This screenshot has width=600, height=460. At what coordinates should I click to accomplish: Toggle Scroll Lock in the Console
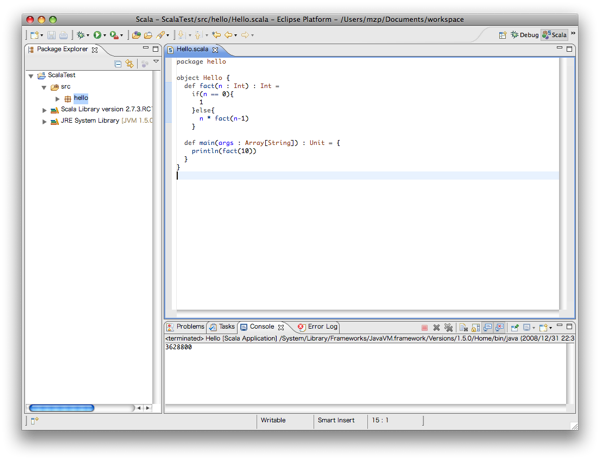point(475,328)
